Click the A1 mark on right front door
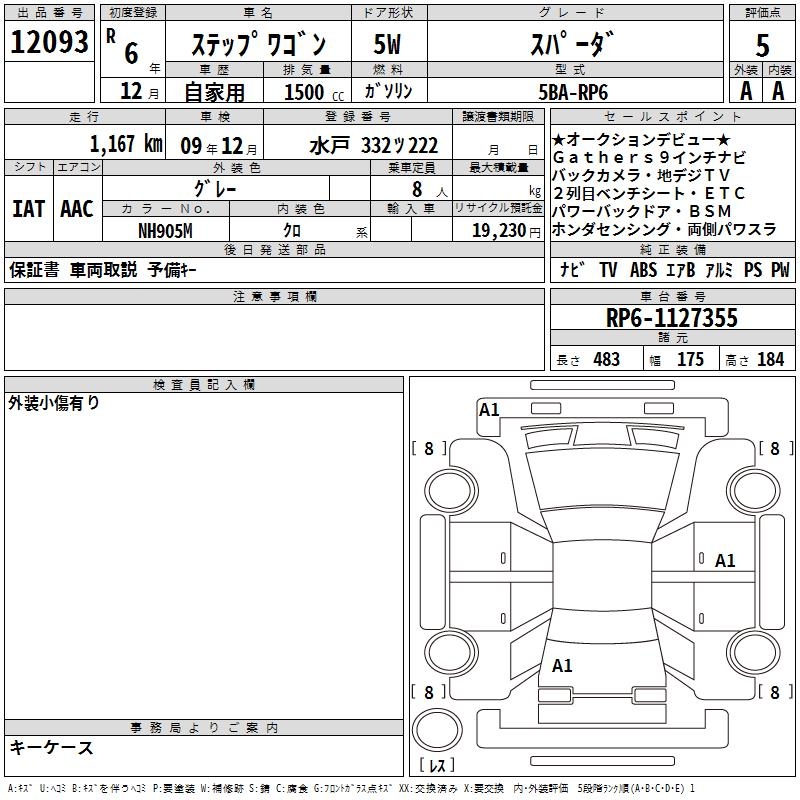Screen dimensions: 800x800 point(725,561)
